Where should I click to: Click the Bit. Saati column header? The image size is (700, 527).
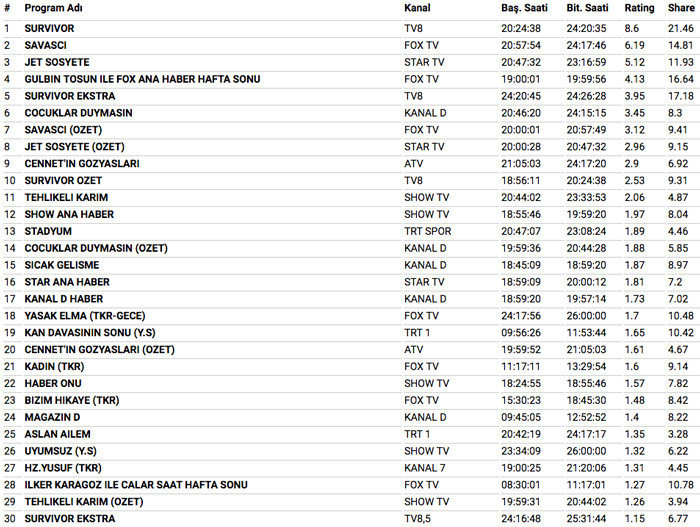(587, 8)
